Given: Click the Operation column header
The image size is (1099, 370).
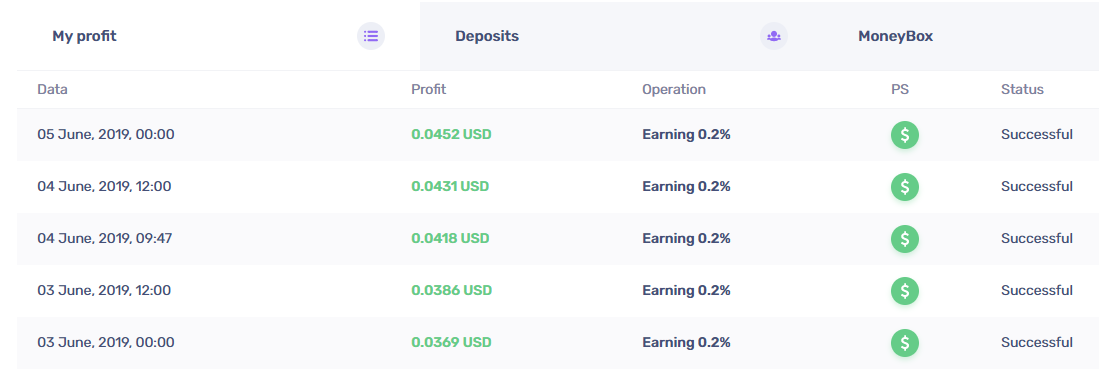Looking at the screenshot, I should [674, 90].
